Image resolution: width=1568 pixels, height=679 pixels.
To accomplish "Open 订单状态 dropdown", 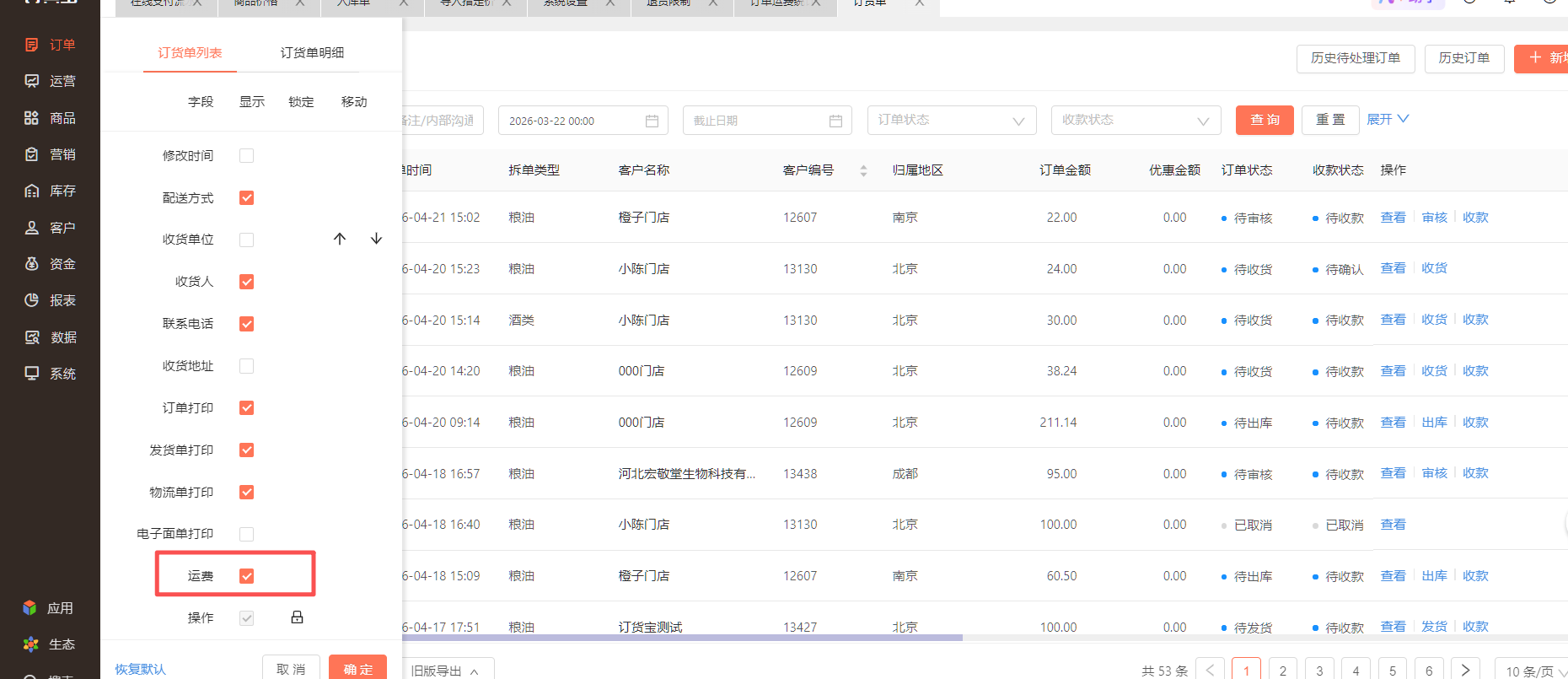I will tap(952, 120).
